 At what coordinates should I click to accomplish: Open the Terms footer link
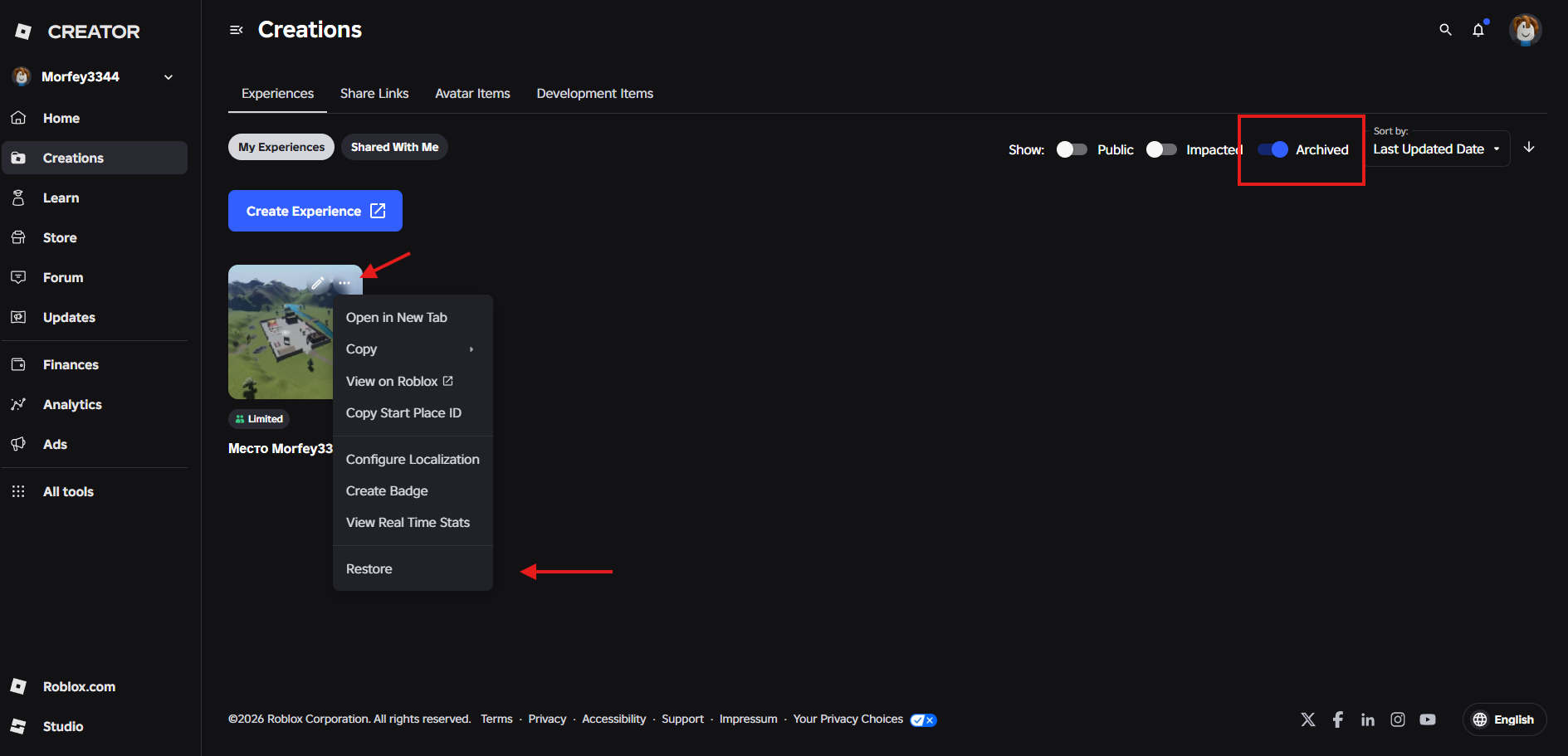pos(496,719)
